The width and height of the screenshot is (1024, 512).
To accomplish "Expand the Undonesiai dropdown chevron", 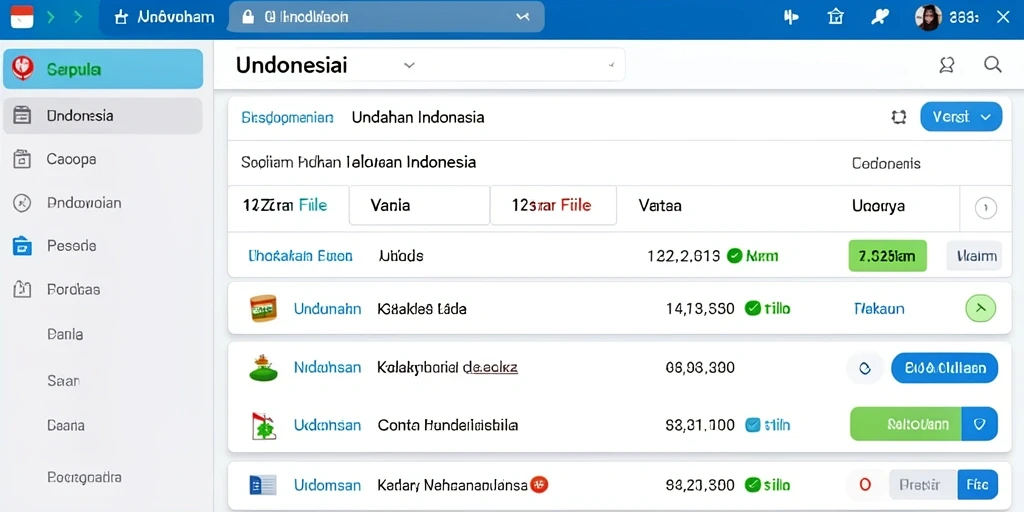I will [409, 65].
